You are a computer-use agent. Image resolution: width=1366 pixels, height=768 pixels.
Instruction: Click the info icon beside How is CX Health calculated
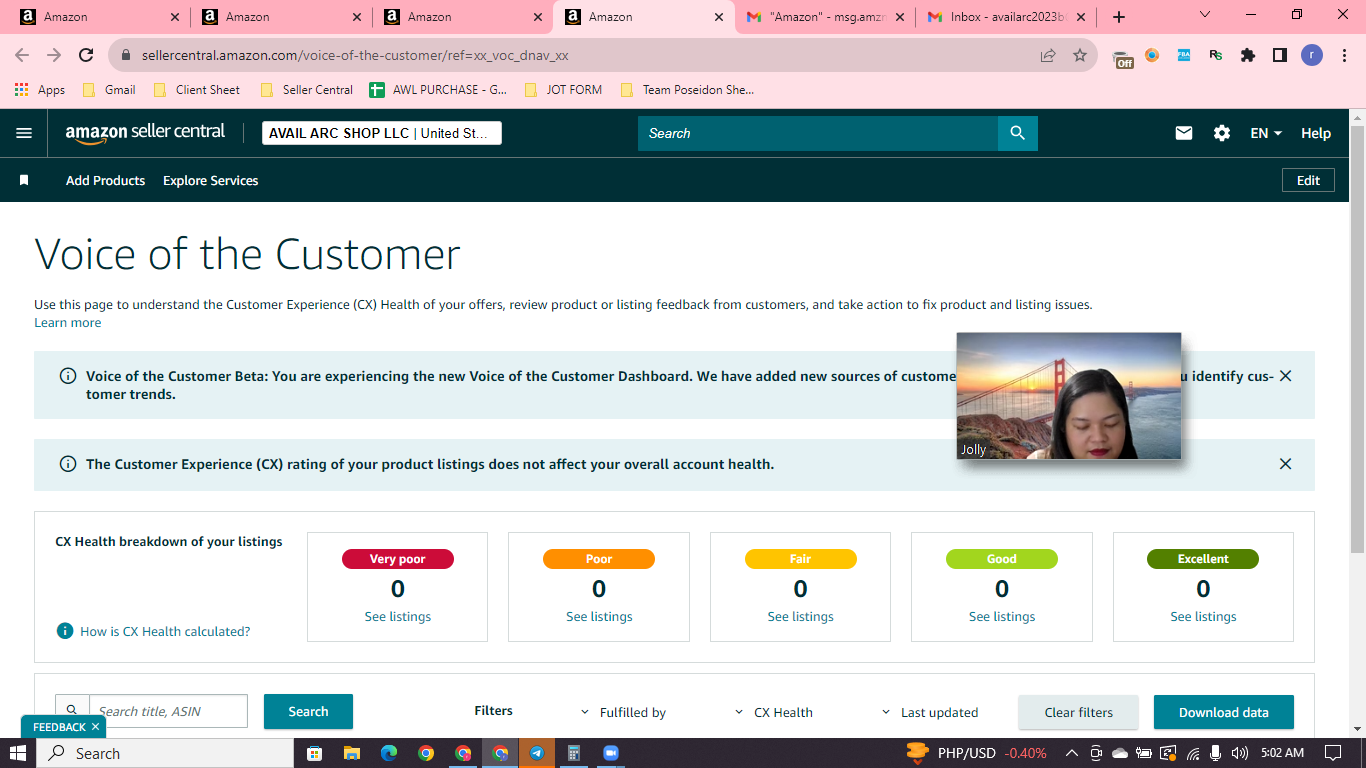point(65,631)
